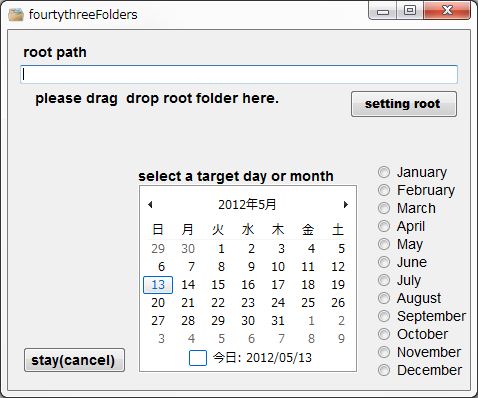Jump to today via 今日: 2012/05/13 link

pyautogui.click(x=262, y=358)
